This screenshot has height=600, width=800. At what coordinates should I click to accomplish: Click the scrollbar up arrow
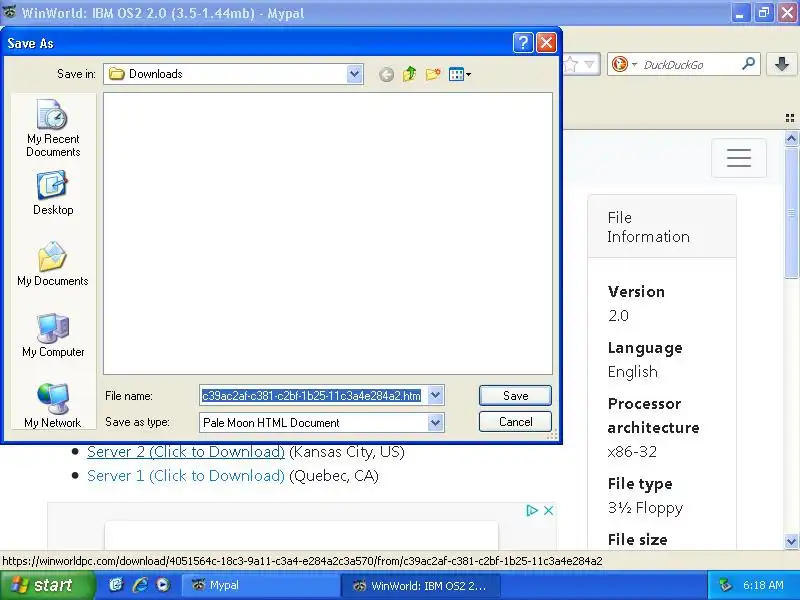pyautogui.click(x=791, y=138)
